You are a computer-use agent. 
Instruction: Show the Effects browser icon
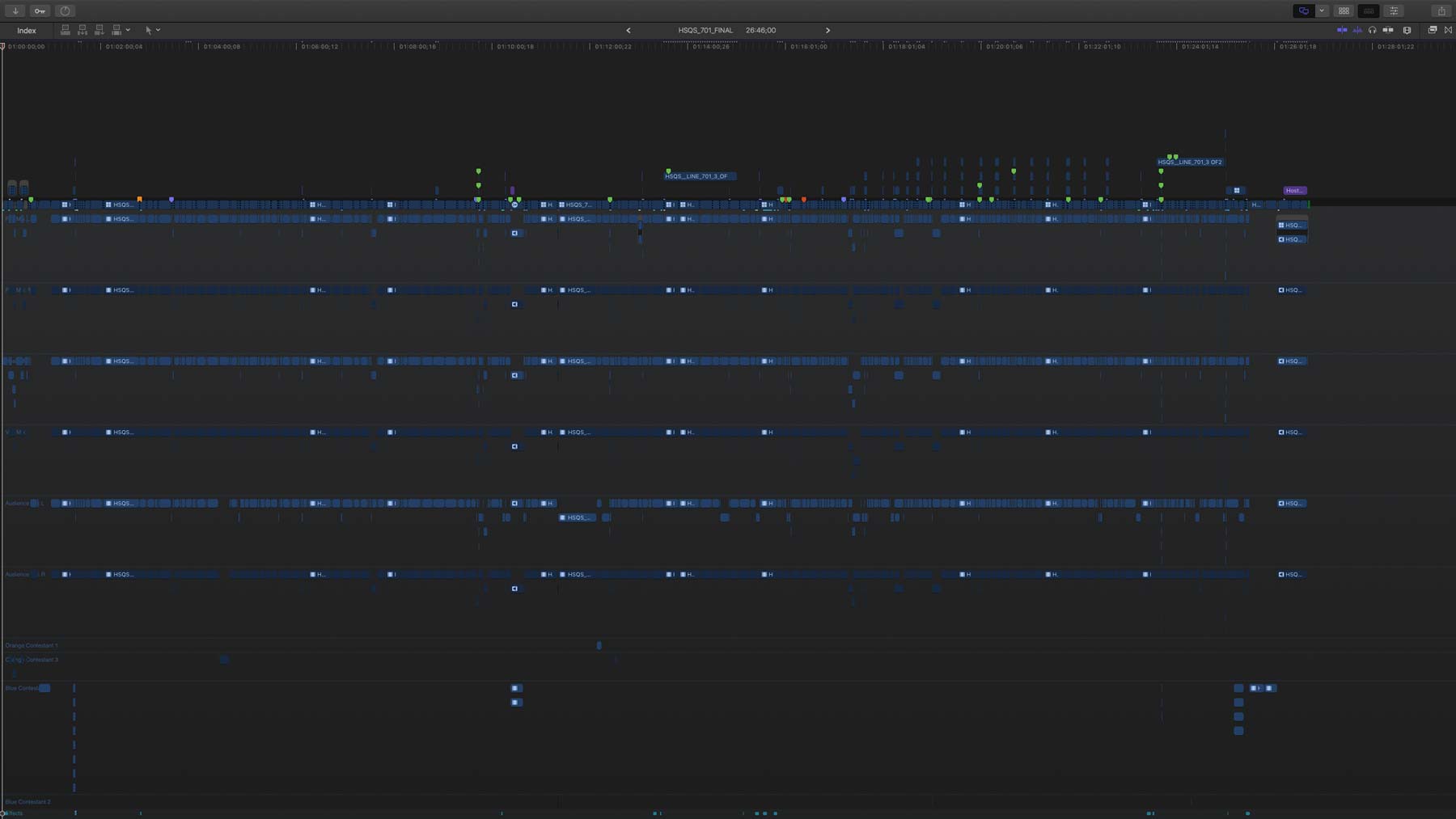[x=1433, y=30]
